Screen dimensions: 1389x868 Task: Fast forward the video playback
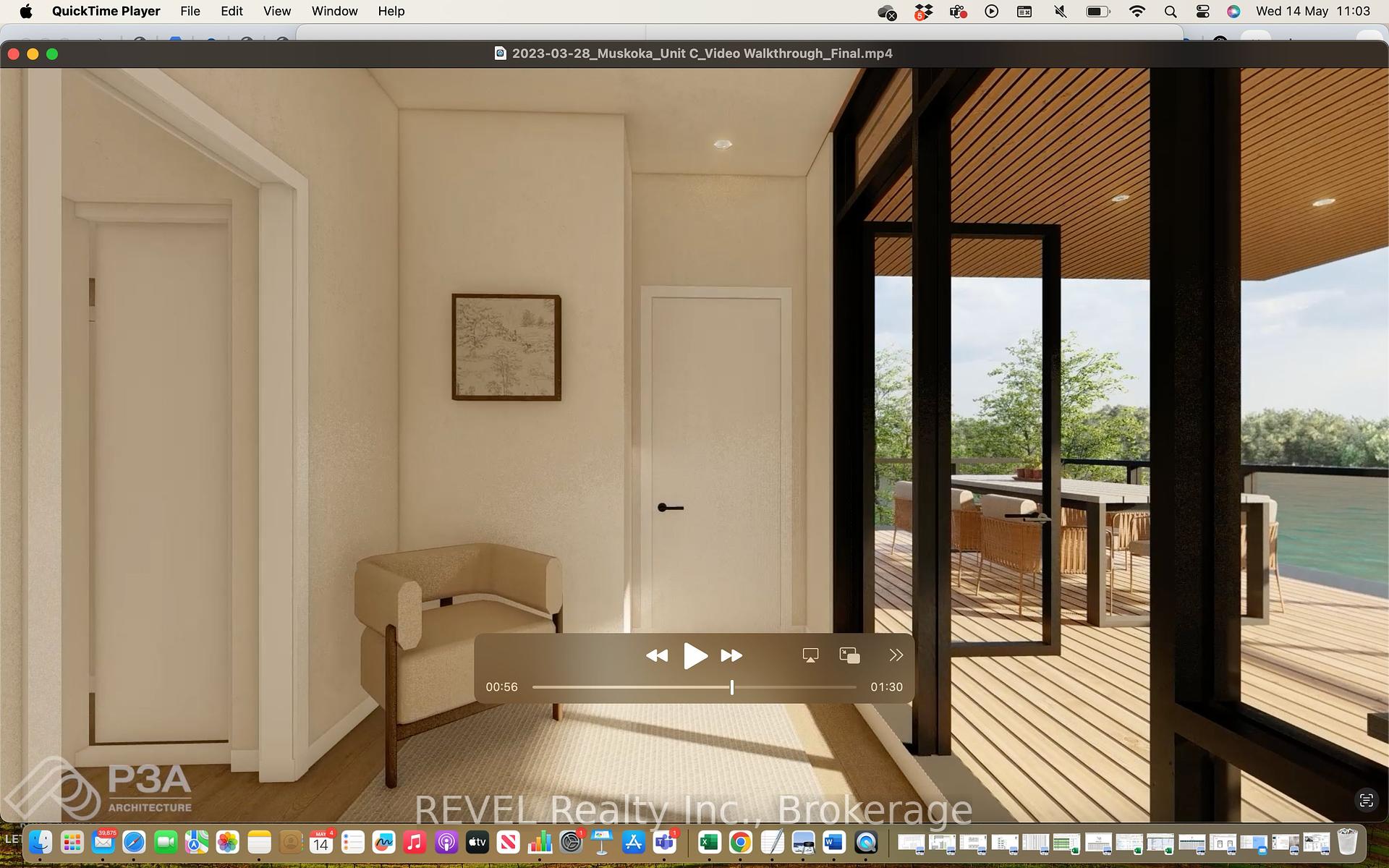pos(731,655)
